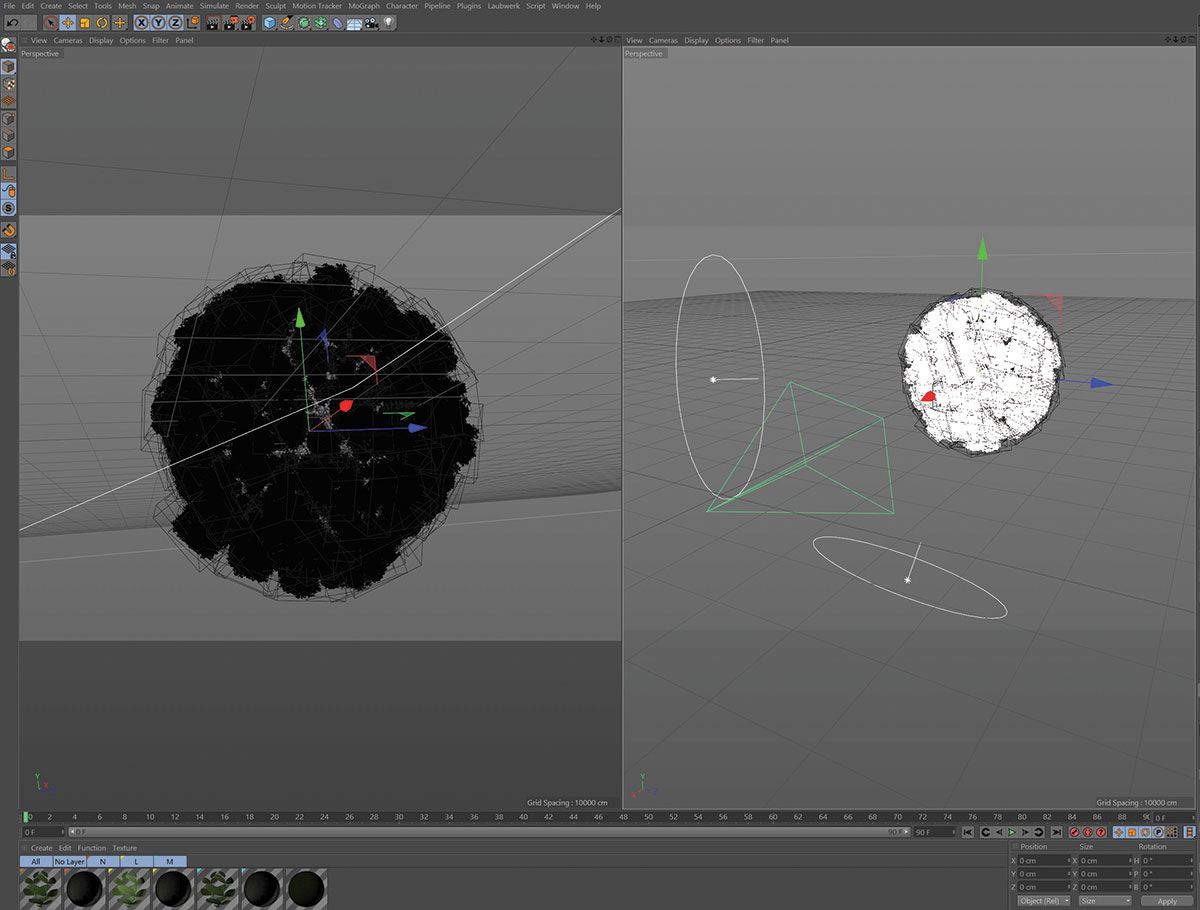Switch to the No Layer tab in material manager
This screenshot has height=910, width=1200.
point(69,861)
